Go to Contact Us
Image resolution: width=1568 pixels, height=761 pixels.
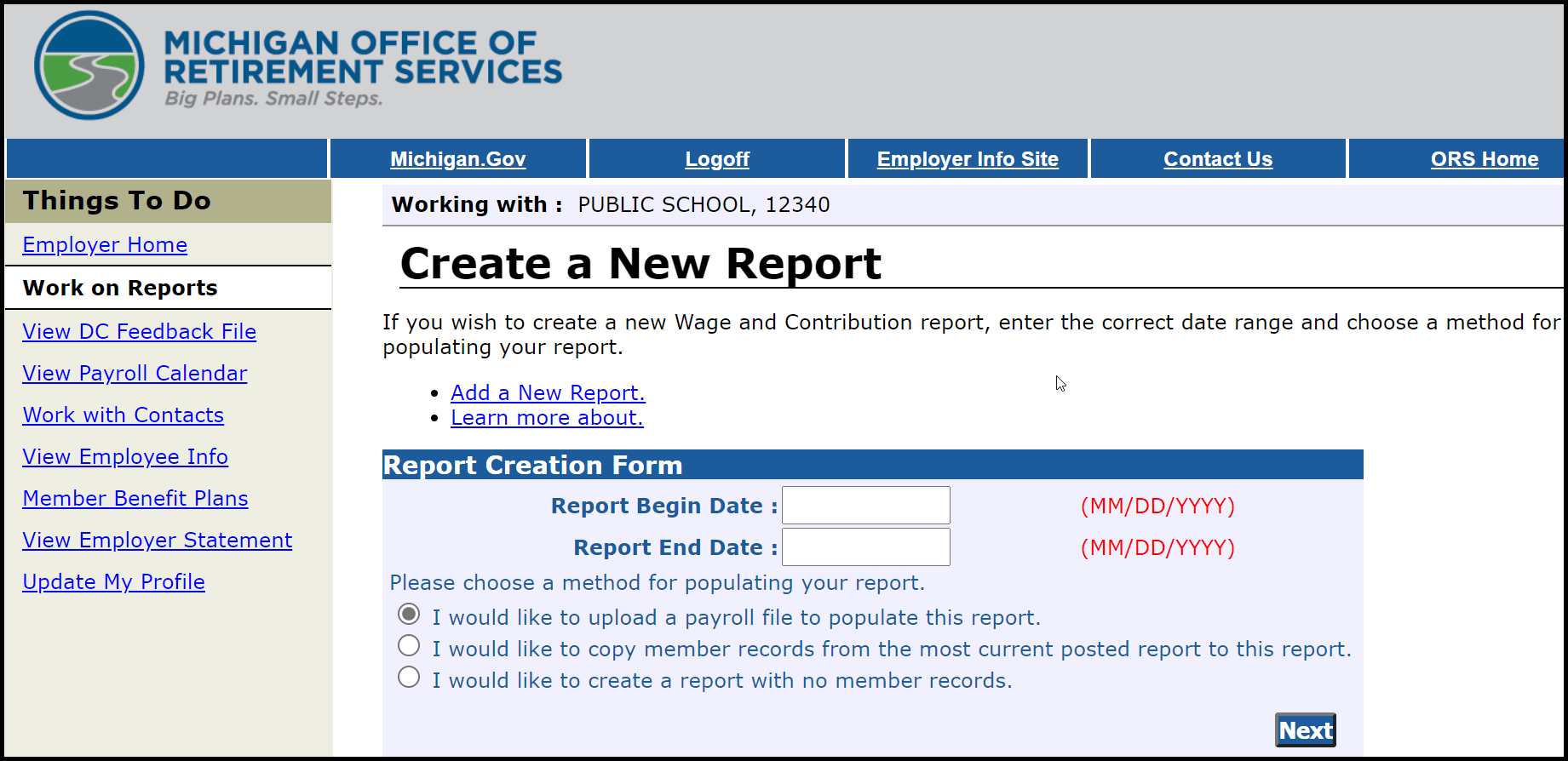[x=1218, y=159]
